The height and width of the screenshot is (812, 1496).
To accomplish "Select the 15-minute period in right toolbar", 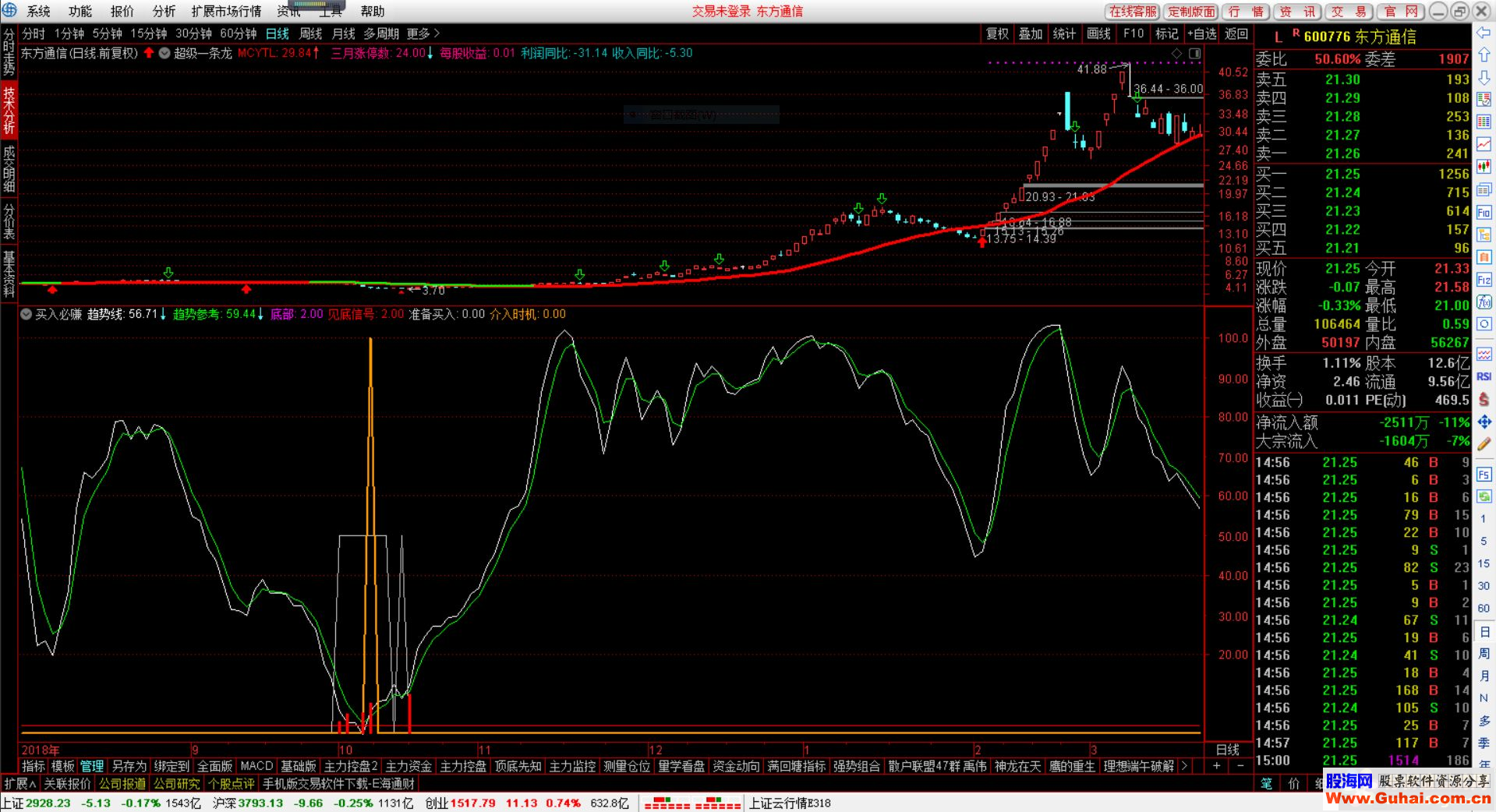I will [1484, 563].
